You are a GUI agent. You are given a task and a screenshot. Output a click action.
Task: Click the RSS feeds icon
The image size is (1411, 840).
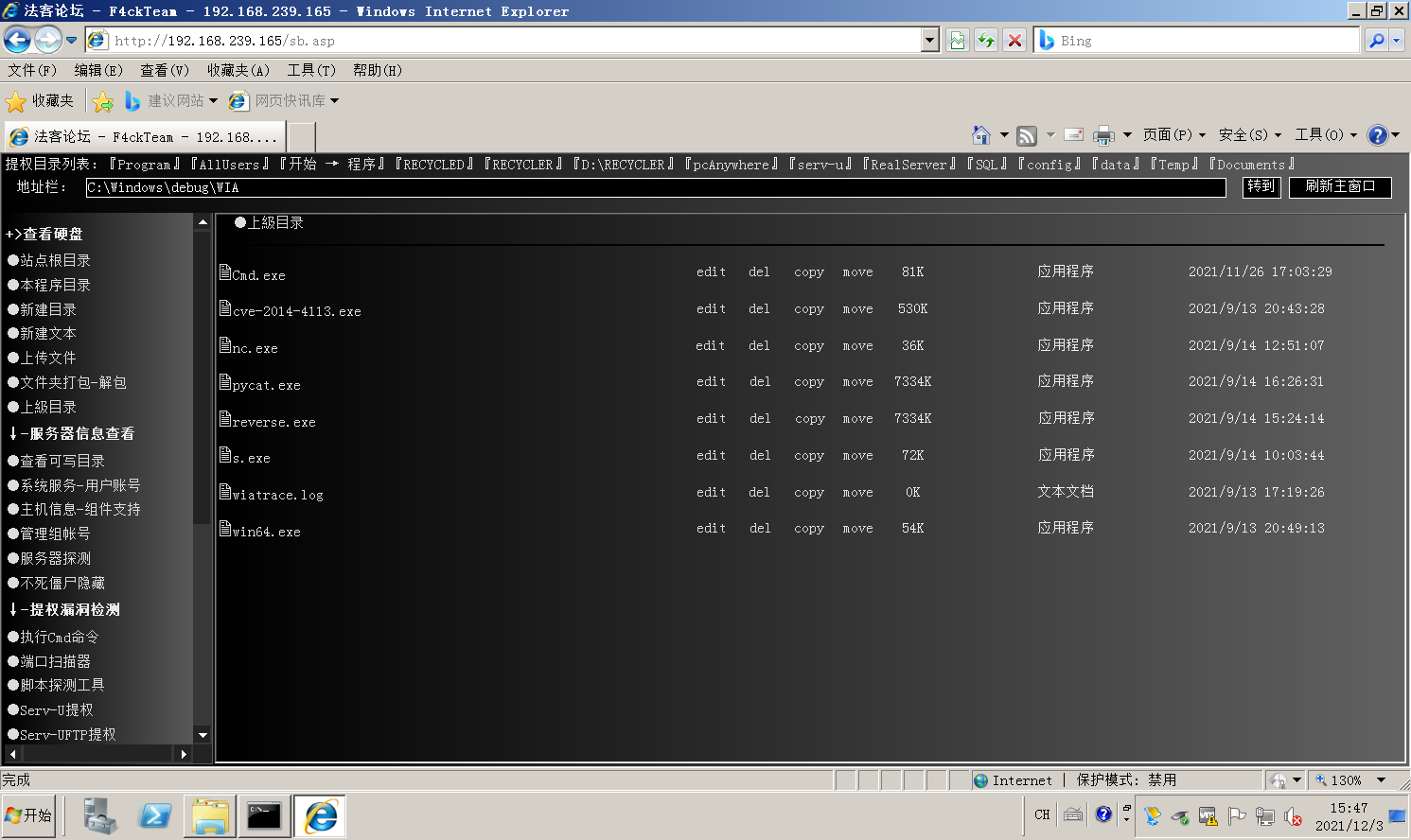point(1027,135)
